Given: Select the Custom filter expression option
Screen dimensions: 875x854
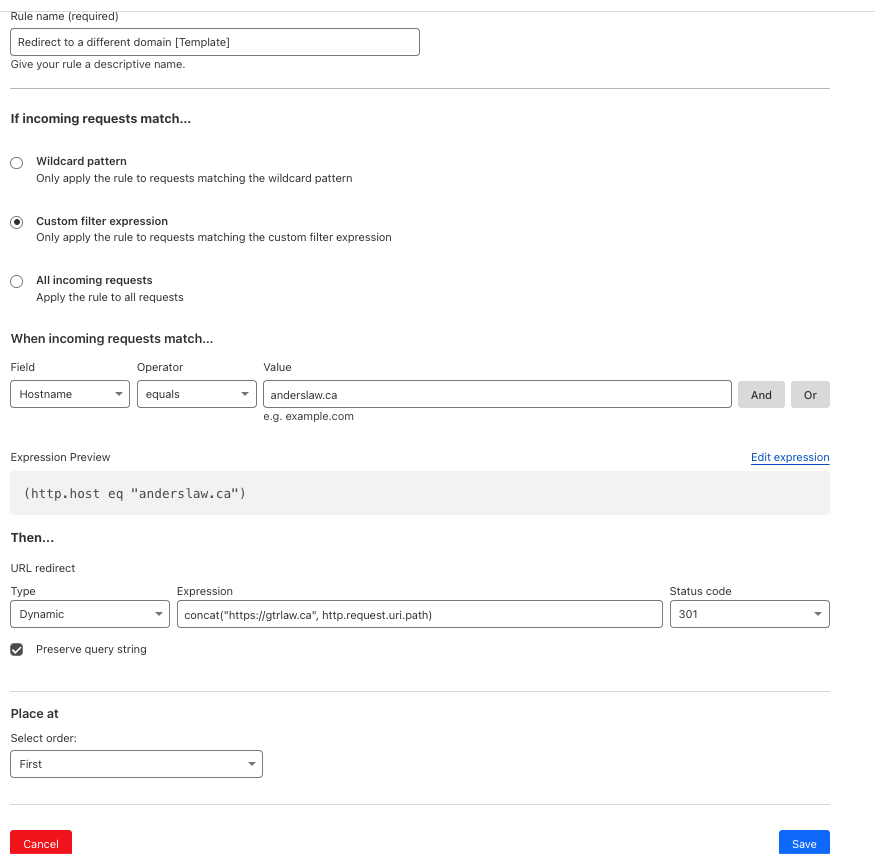Looking at the screenshot, I should [17, 223].
